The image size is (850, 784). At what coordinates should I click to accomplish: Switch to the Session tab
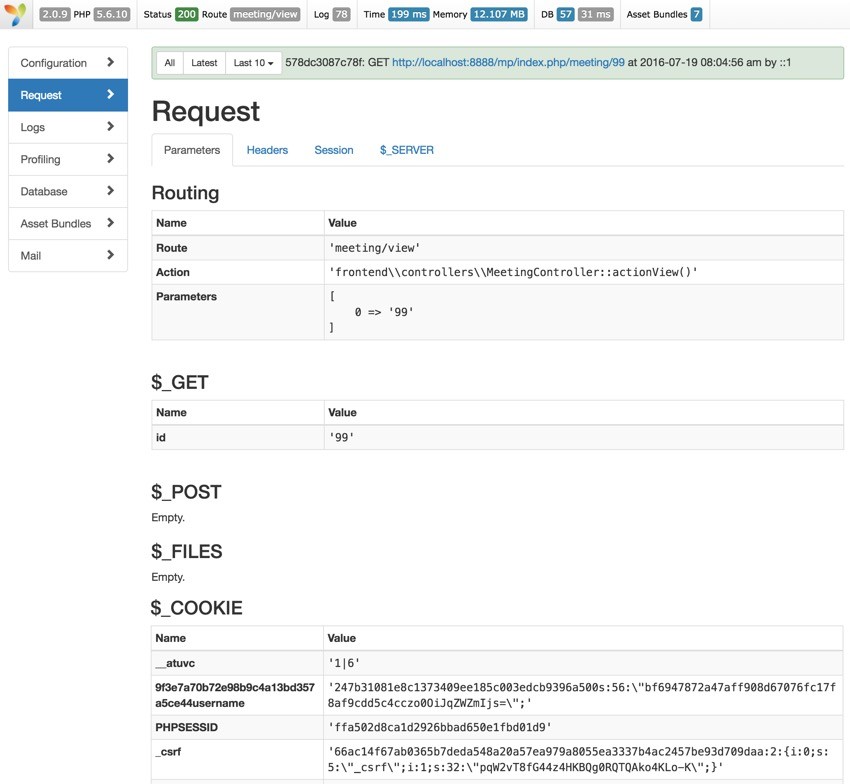click(x=334, y=150)
